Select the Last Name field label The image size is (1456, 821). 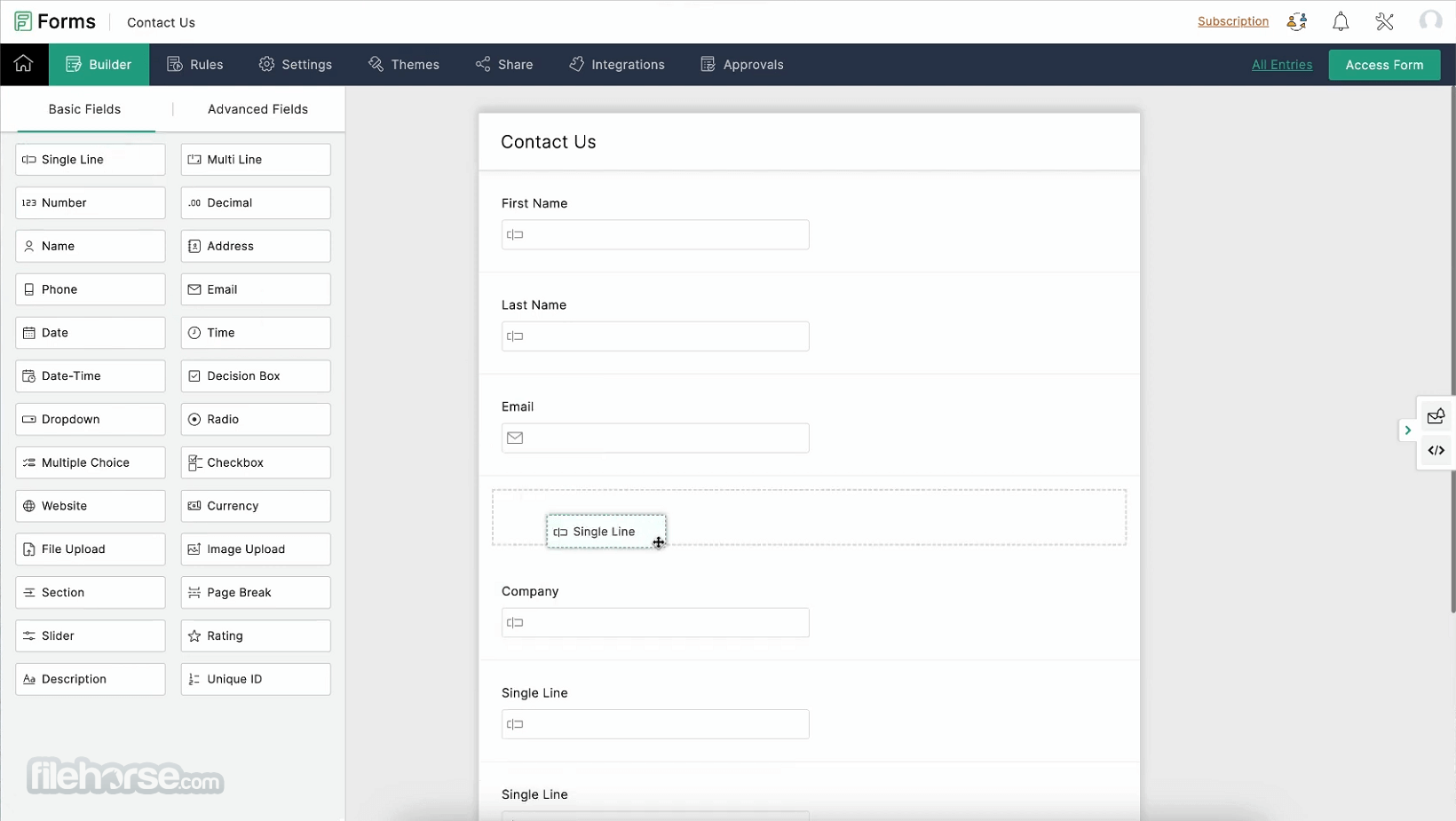point(534,304)
